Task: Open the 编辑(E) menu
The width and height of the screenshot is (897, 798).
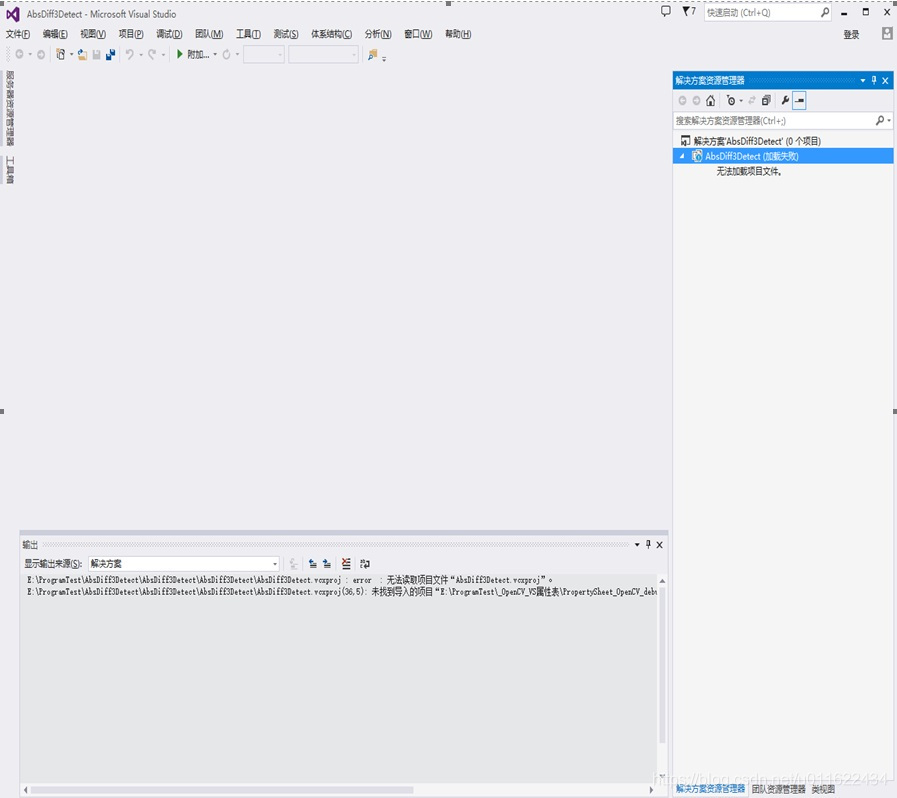Action: point(55,34)
